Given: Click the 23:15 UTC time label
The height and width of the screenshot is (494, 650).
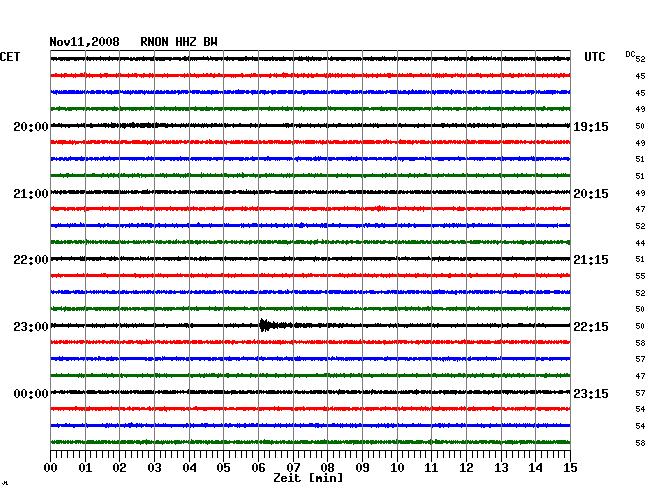Looking at the screenshot, I should coord(591,393).
